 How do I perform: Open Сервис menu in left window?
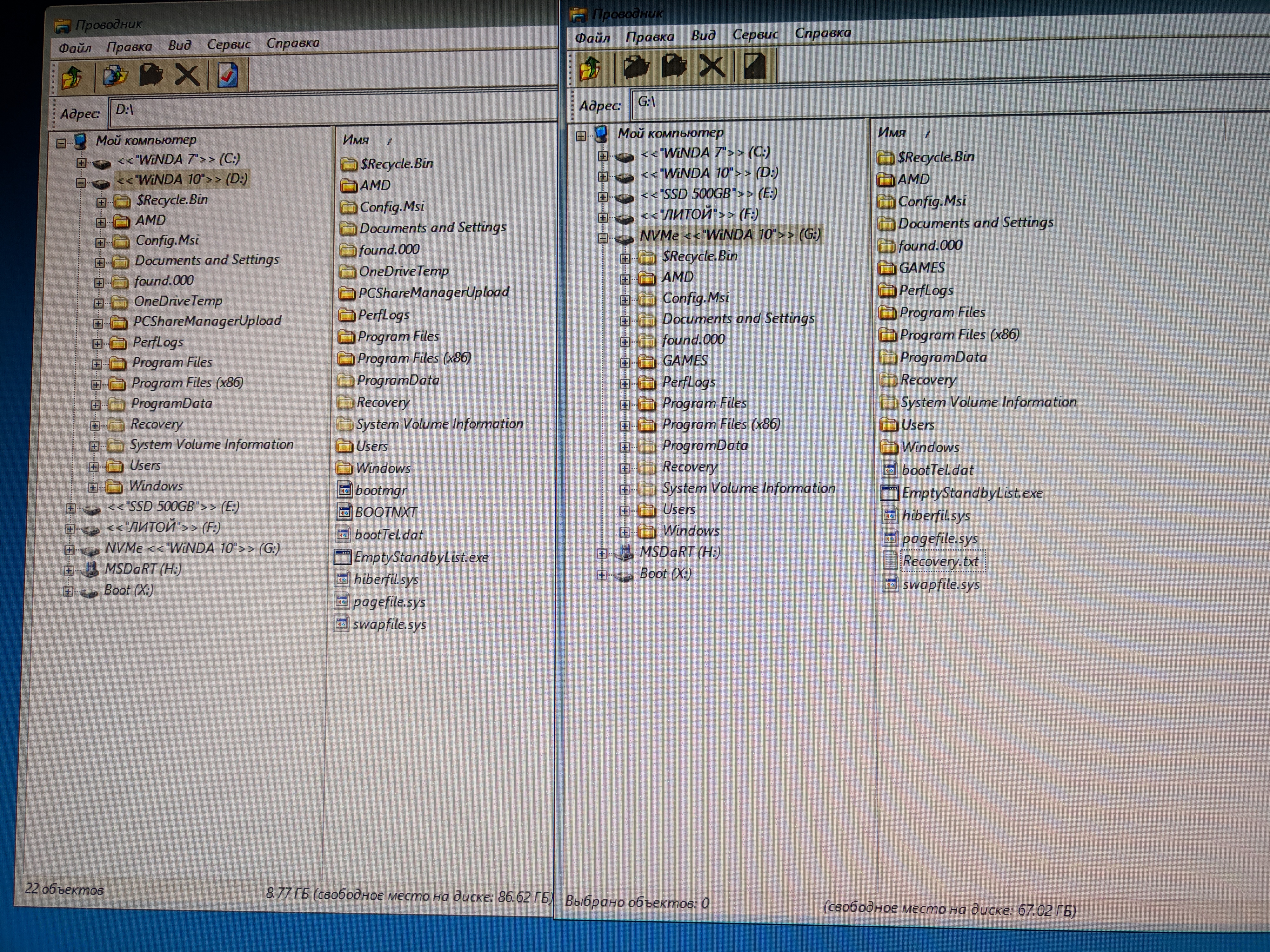(x=229, y=44)
